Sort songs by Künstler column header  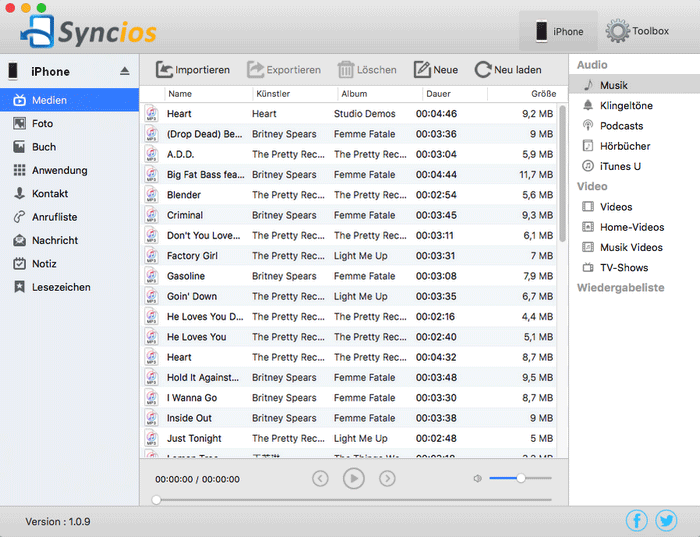point(273,94)
